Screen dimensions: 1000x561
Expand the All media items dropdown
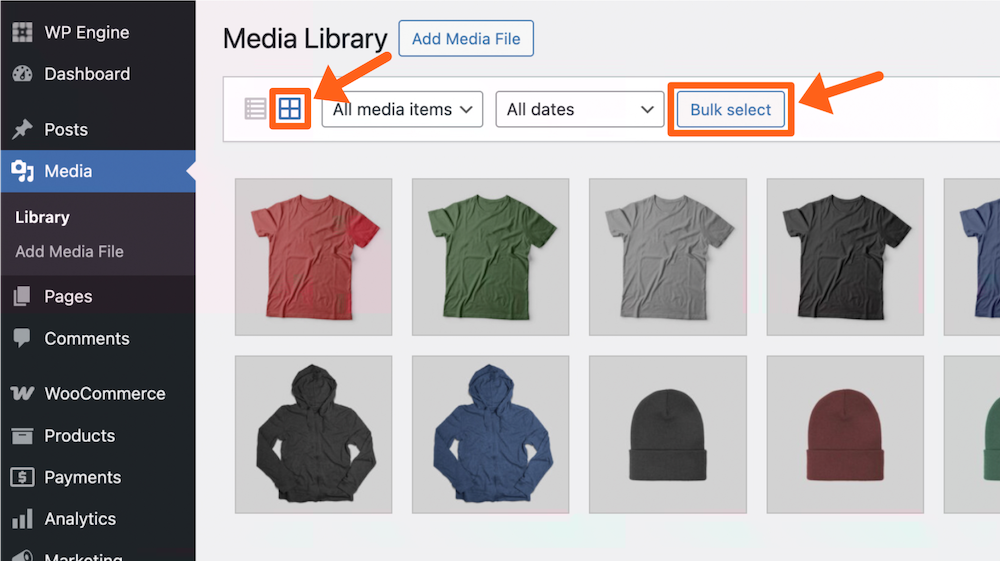(403, 110)
